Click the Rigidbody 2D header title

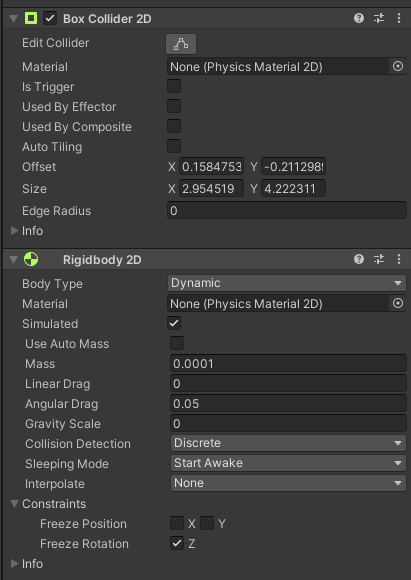[102, 260]
